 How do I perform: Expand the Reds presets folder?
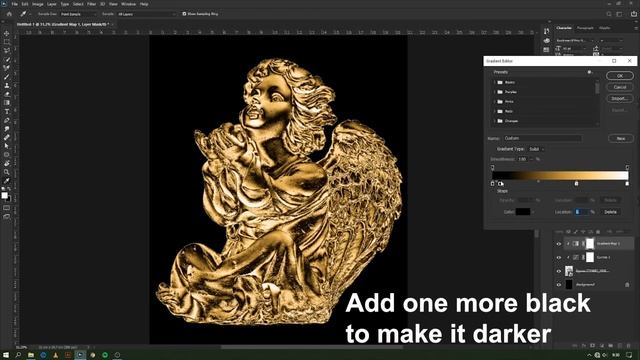495,111
